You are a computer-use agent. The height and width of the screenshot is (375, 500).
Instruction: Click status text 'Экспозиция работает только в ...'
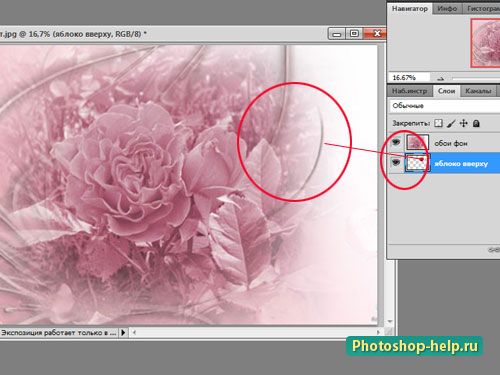[x=59, y=332]
